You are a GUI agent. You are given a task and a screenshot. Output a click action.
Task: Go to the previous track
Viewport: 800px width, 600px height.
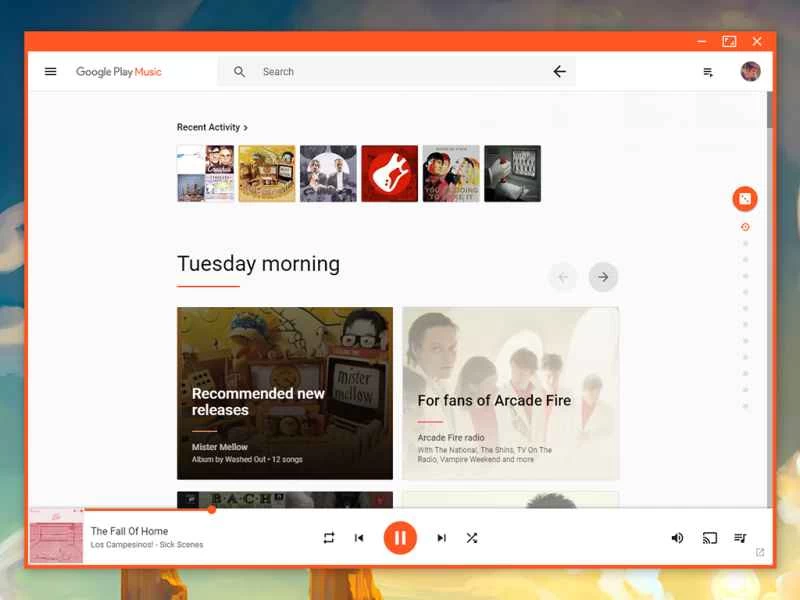click(x=359, y=538)
